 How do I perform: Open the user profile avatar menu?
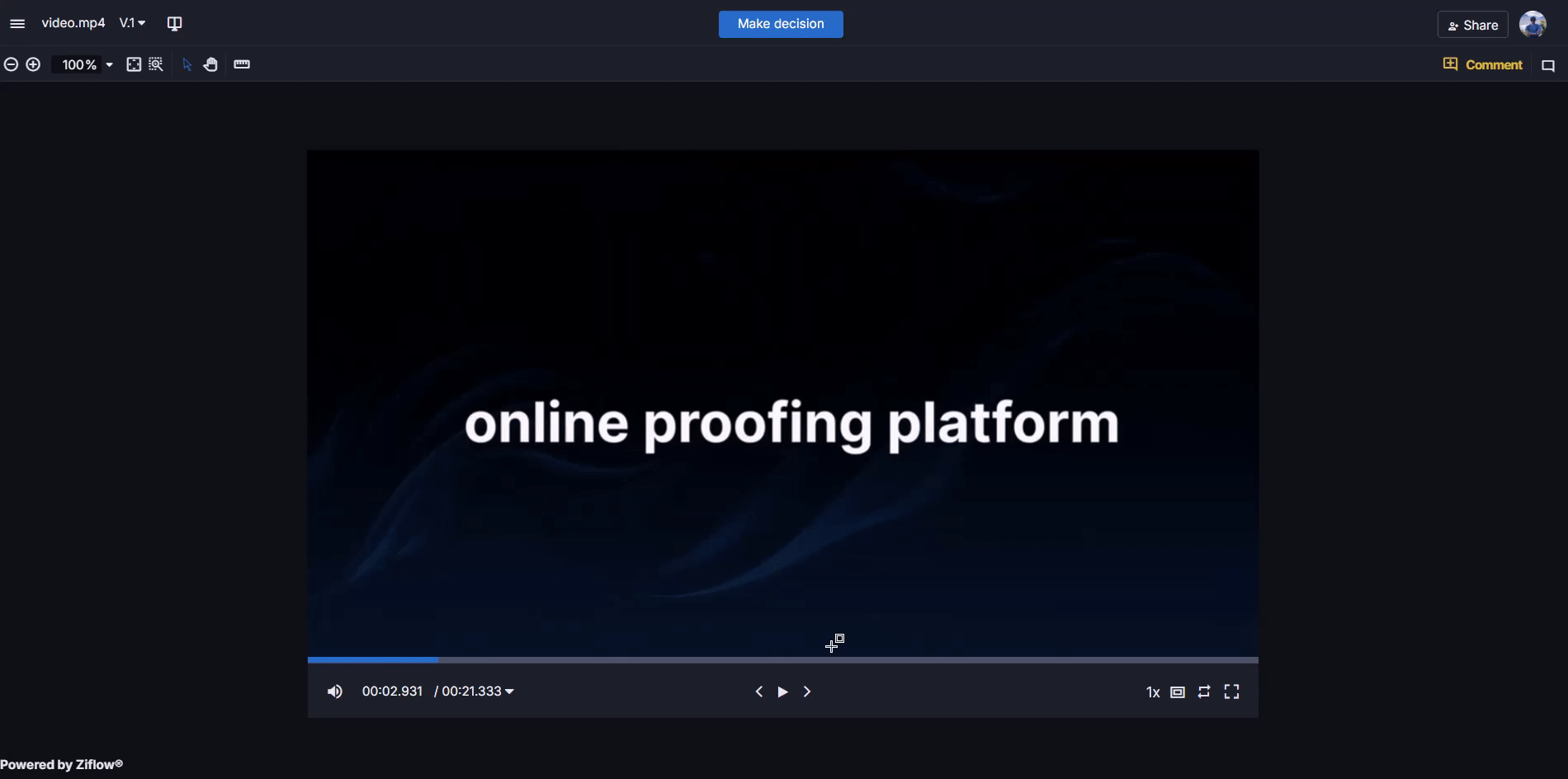[x=1533, y=25]
